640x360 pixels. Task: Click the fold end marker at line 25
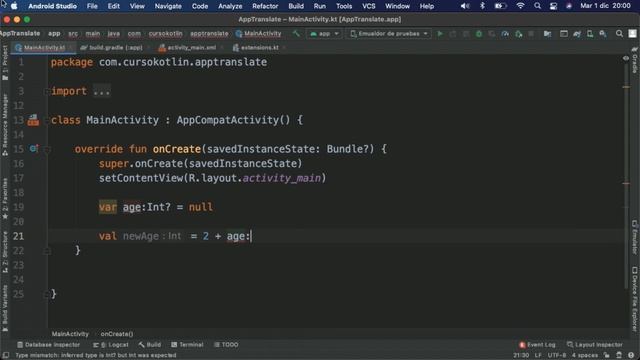46,294
